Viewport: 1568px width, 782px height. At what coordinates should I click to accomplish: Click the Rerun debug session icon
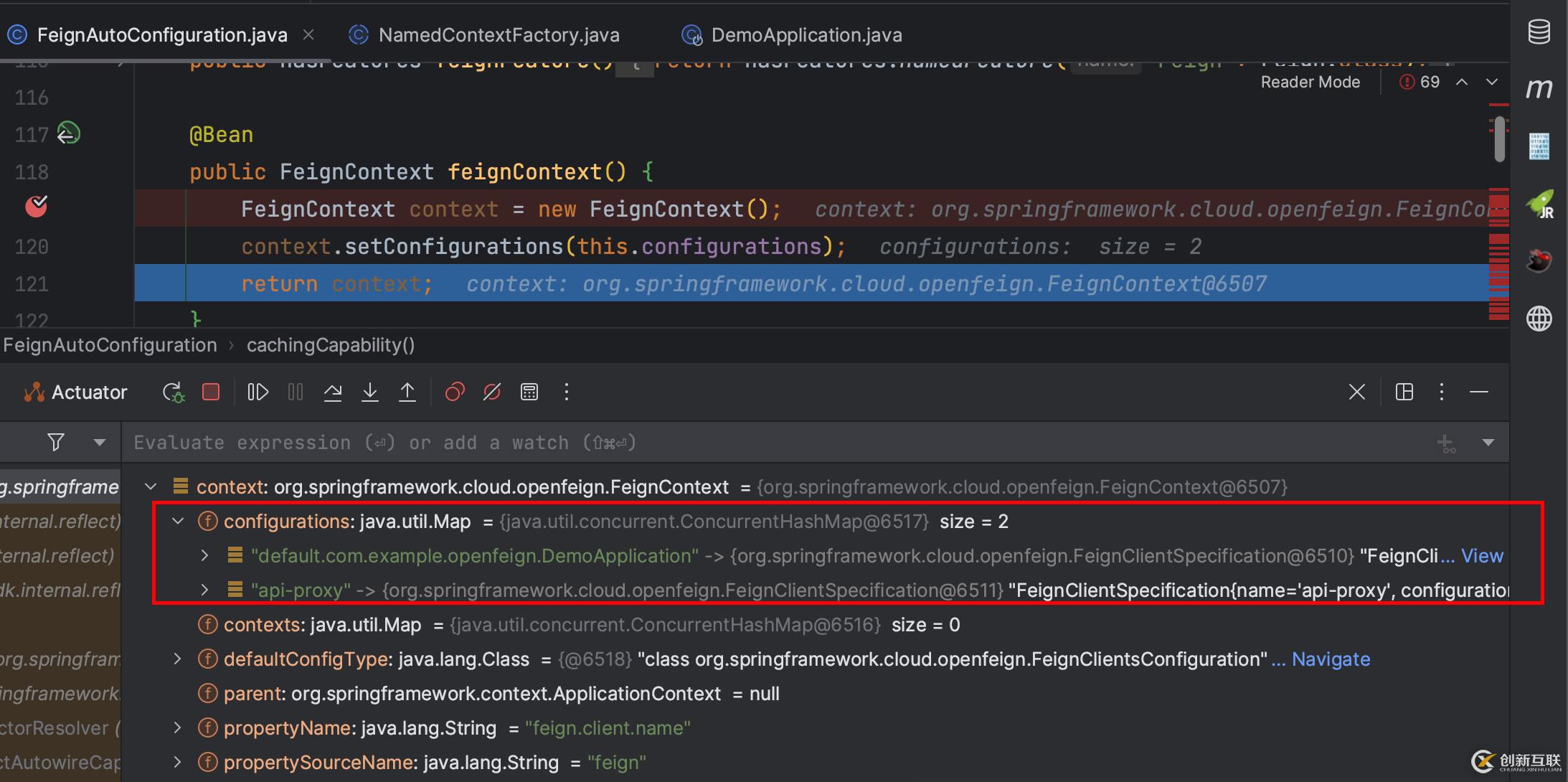click(173, 392)
